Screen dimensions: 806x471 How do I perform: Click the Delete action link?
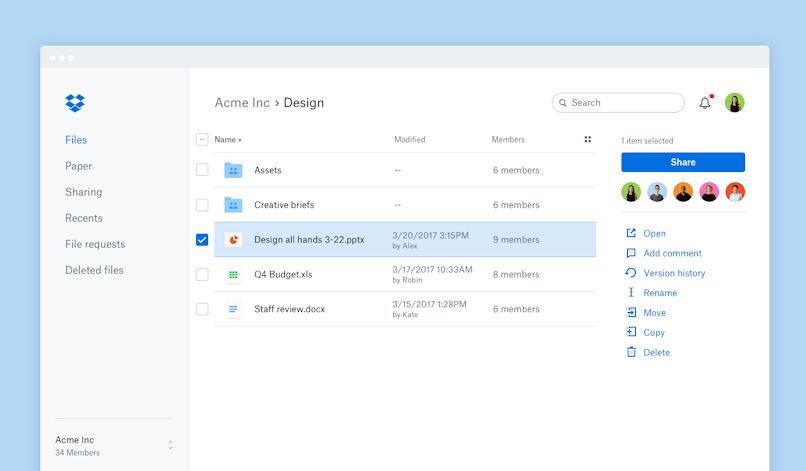pos(656,352)
